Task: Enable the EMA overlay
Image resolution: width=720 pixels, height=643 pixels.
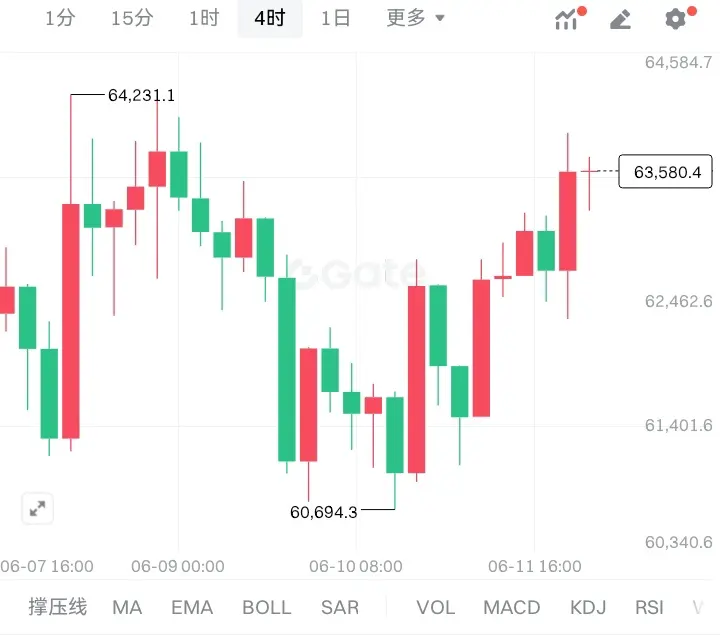Action: 192,608
